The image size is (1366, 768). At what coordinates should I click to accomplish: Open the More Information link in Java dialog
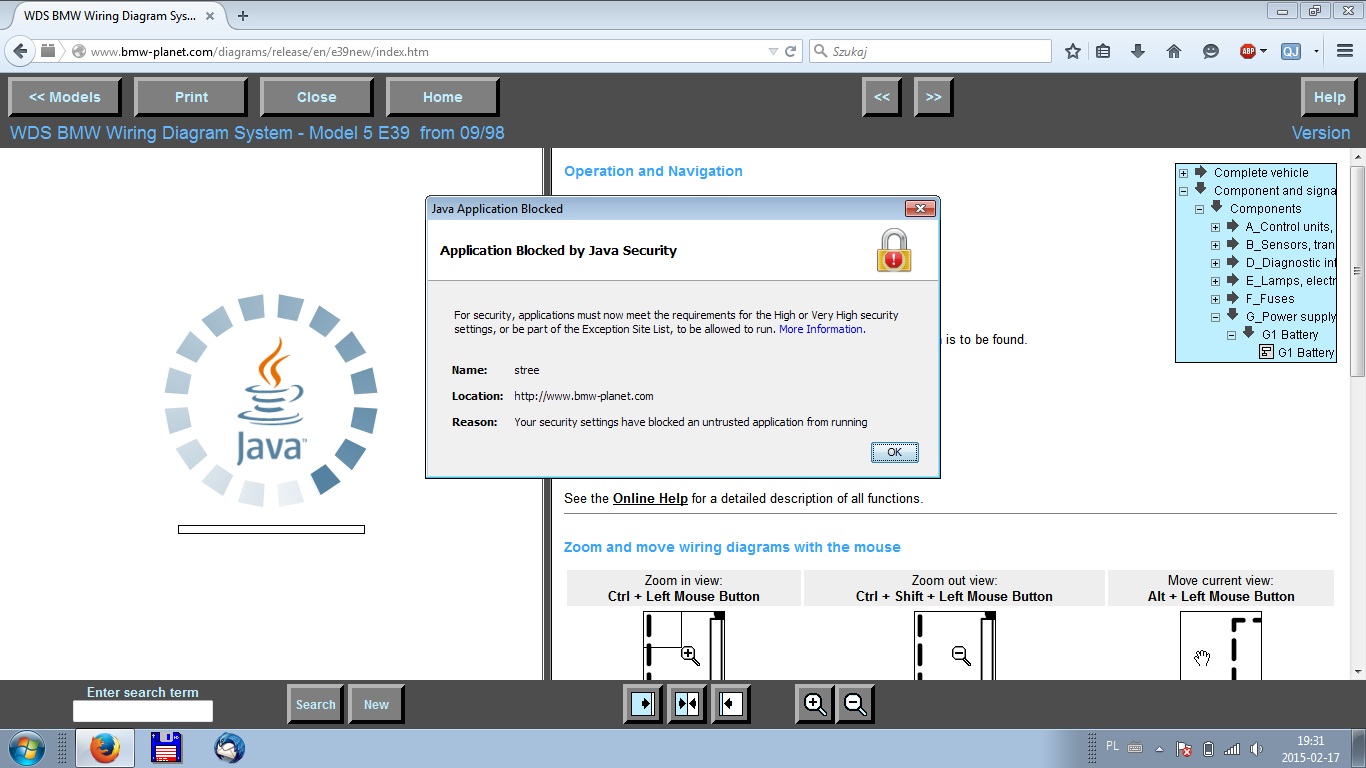click(x=821, y=329)
